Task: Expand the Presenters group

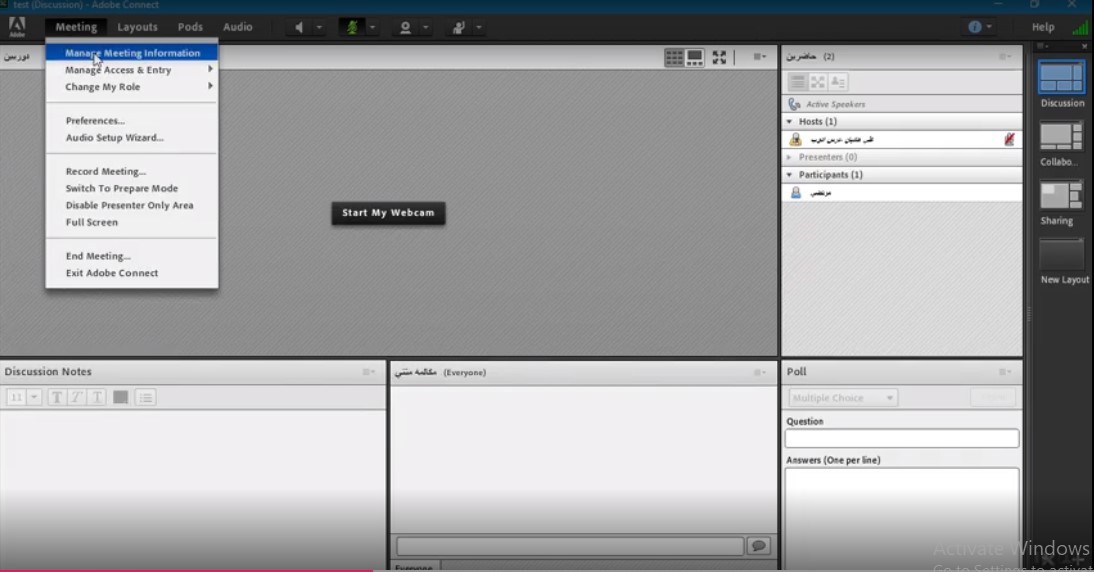Action: tap(790, 157)
